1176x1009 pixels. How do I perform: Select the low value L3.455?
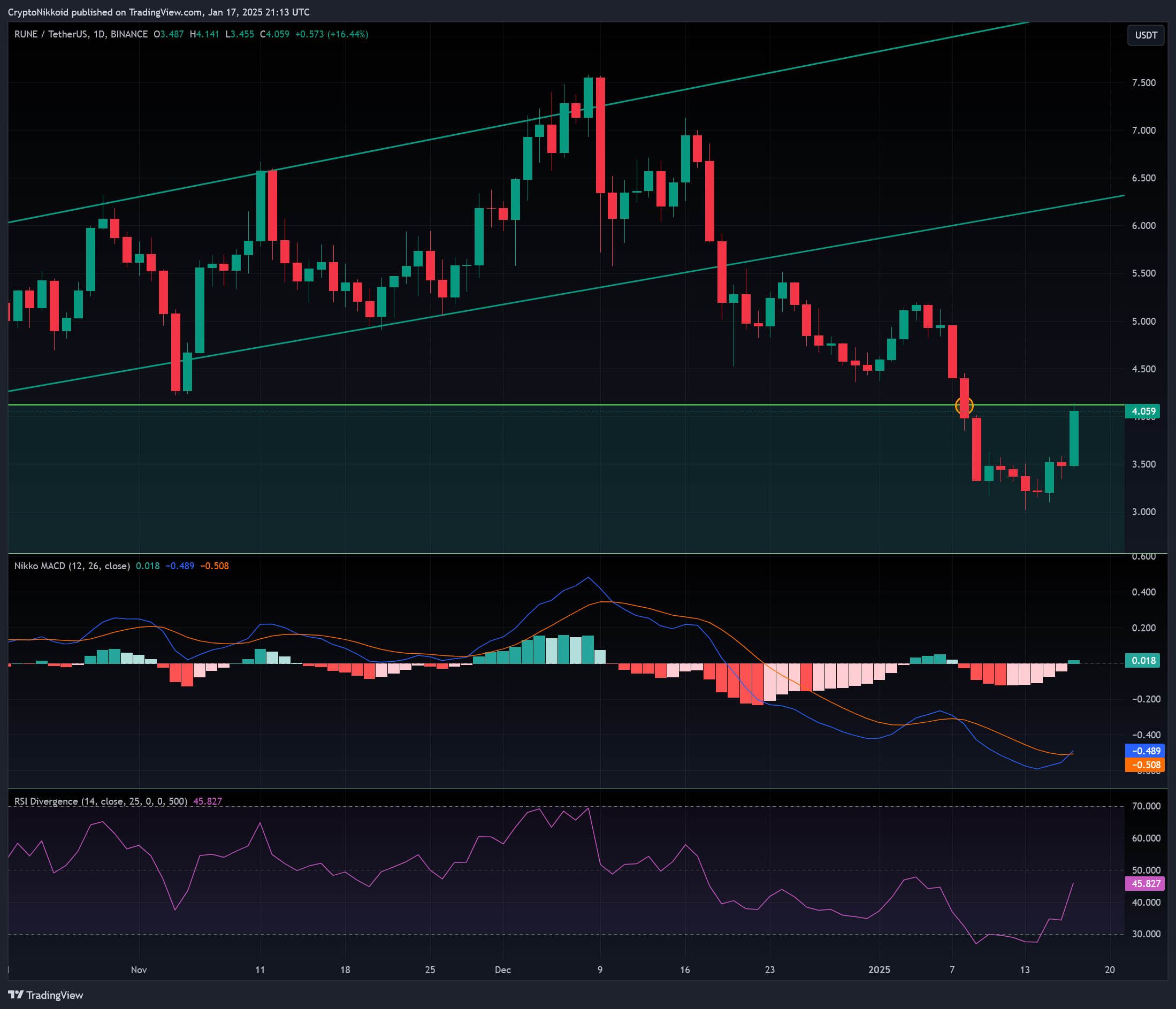coord(240,34)
